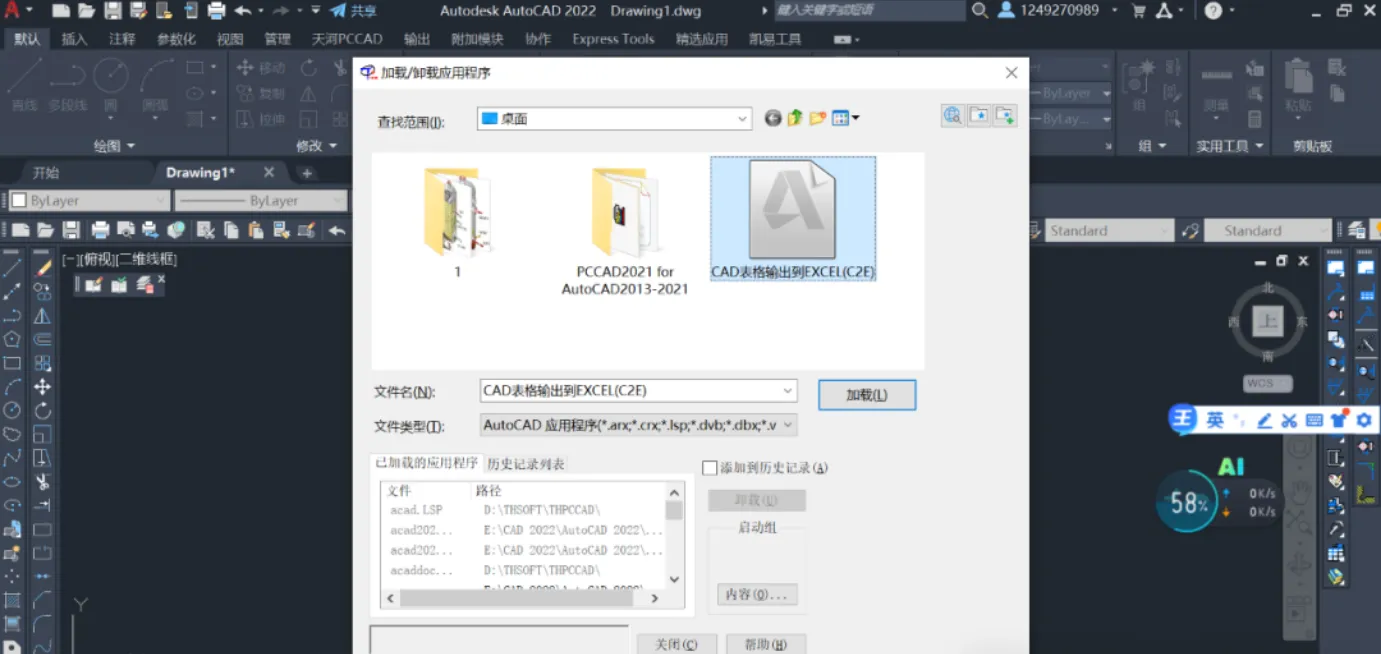The height and width of the screenshot is (654, 1381).
Task: Open the ByLayer linetype dropdown
Action: coord(261,200)
